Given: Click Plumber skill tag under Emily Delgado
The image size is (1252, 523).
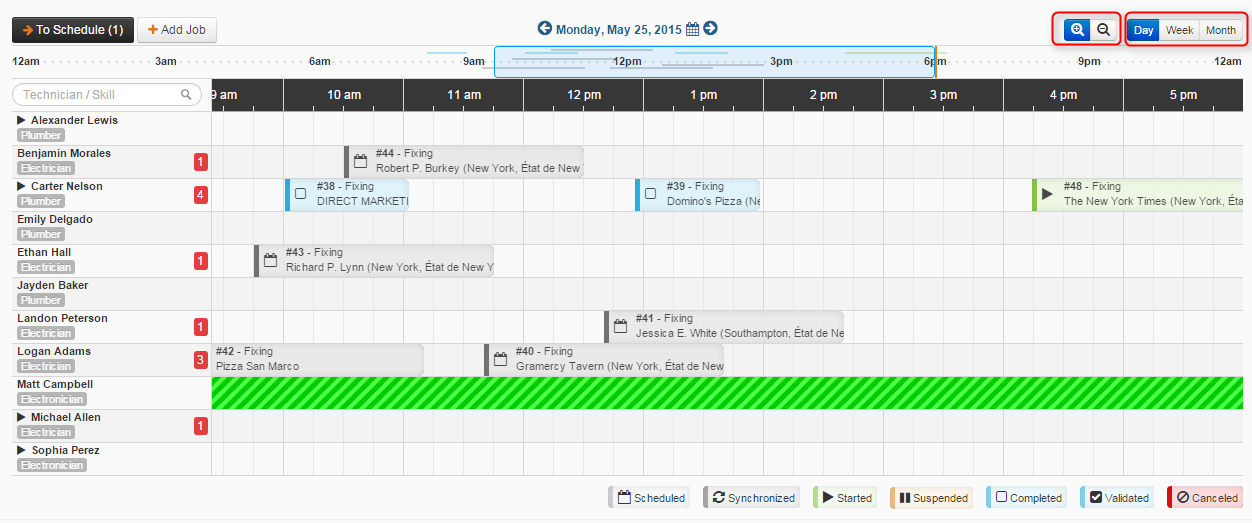Looking at the screenshot, I should coord(41,234).
